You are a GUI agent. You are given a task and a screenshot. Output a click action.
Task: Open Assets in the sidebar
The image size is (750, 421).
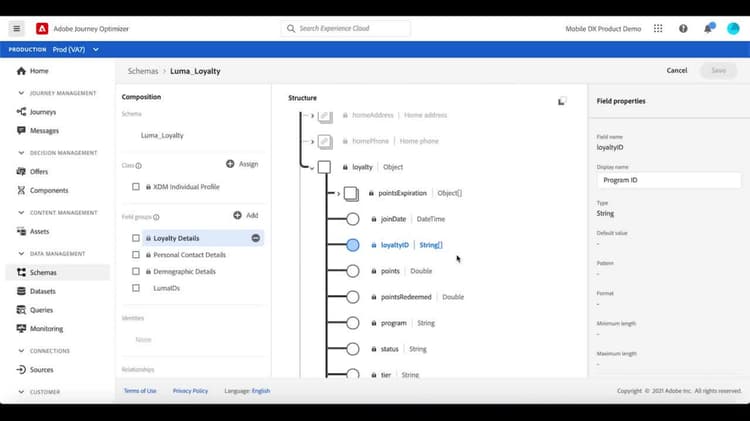tap(39, 232)
